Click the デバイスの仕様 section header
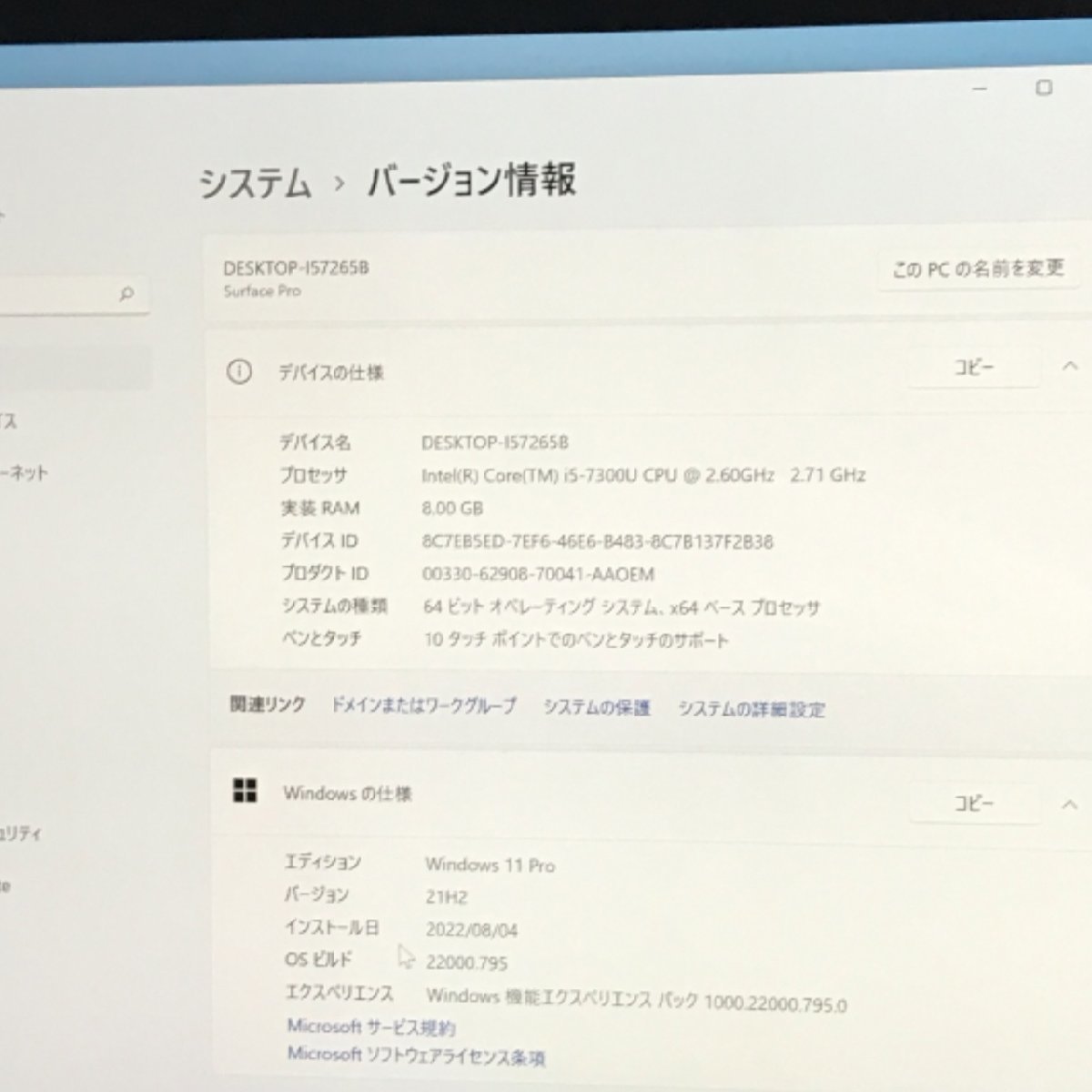 pyautogui.click(x=331, y=372)
